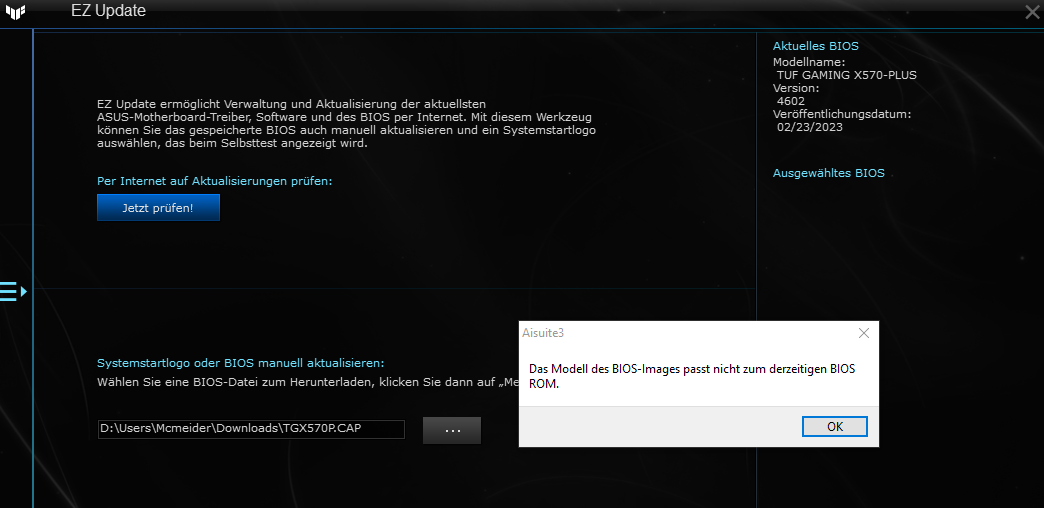Click the BIOS-Images error message text
This screenshot has width=1044, height=508.
pos(692,376)
